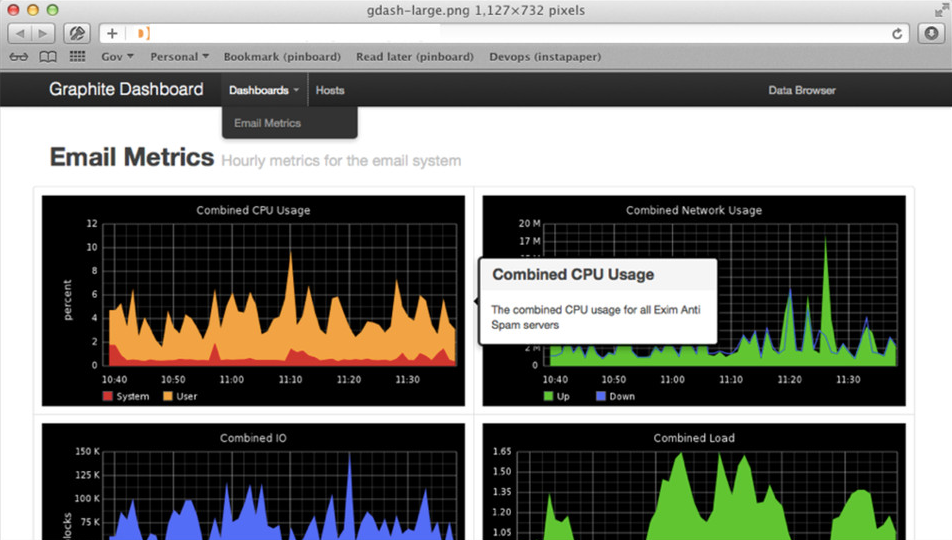Go back with the browser back arrow
Screen dimensions: 952x540
[x=19, y=33]
